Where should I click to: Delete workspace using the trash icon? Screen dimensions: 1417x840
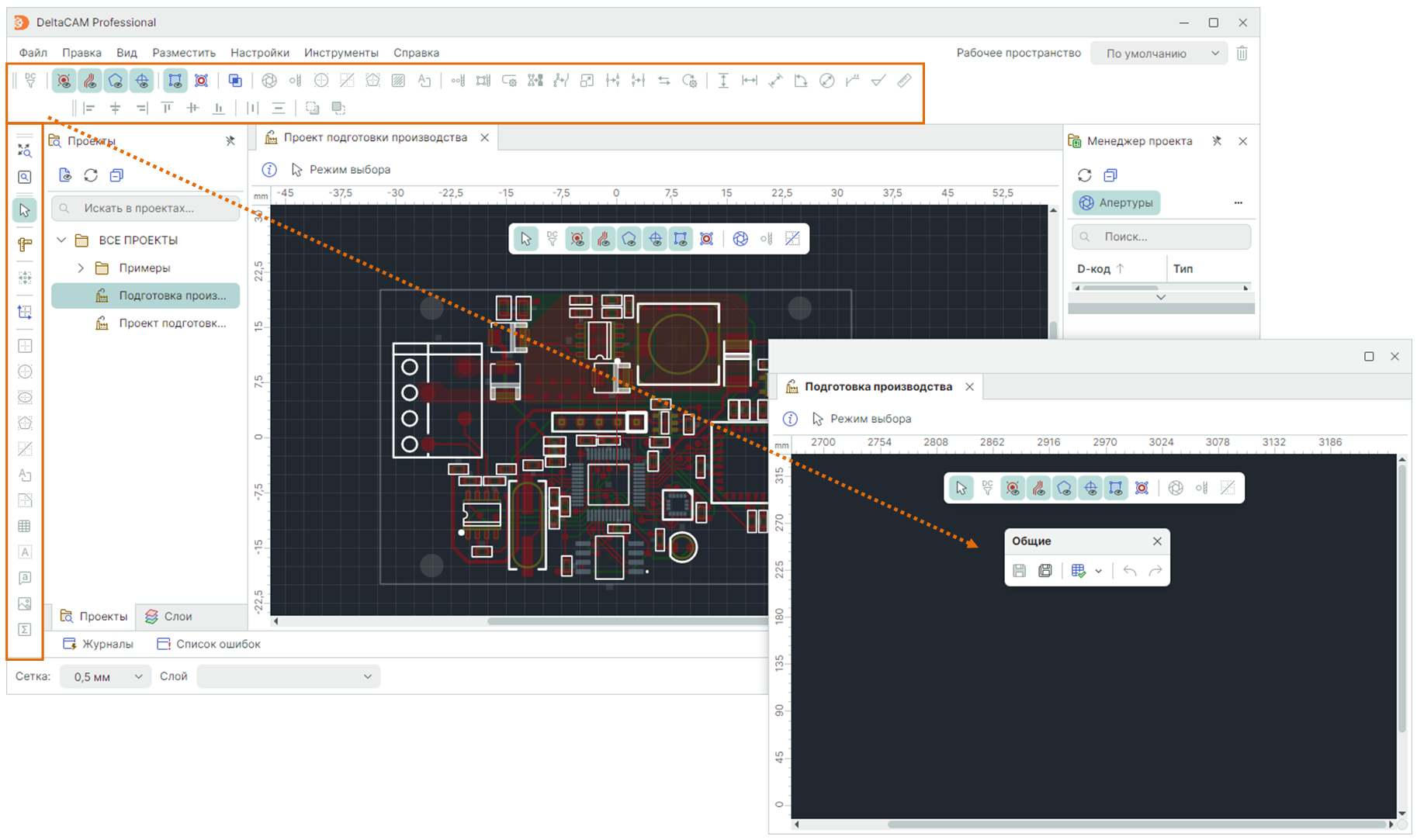pos(1242,54)
